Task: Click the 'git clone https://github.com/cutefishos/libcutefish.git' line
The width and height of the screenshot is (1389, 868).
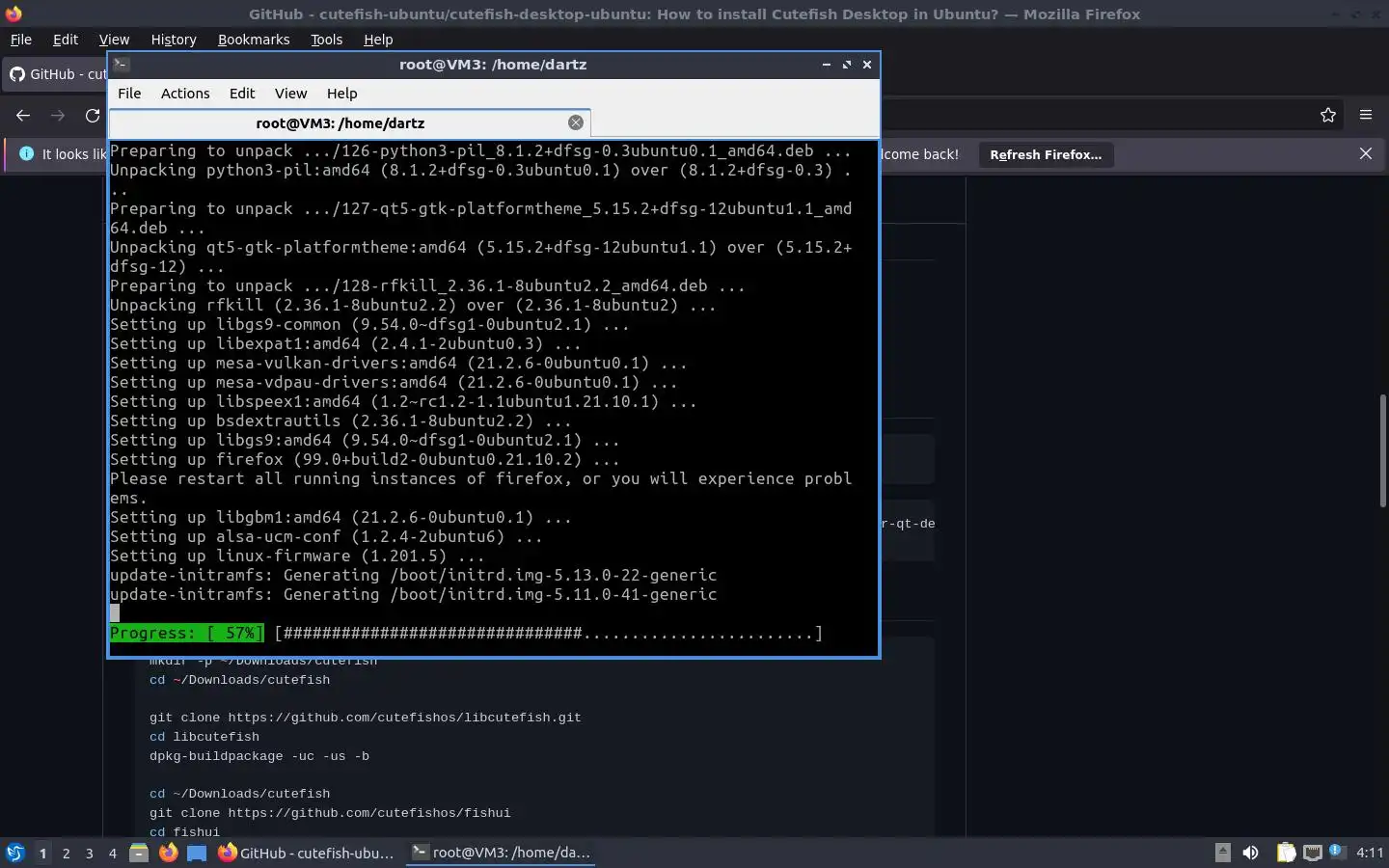Action: (366, 718)
